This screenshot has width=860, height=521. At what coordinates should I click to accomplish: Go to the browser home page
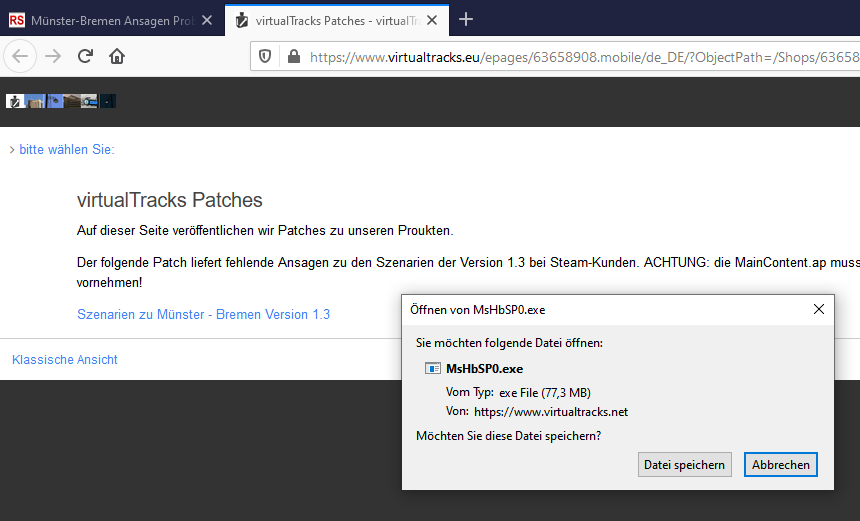(117, 57)
